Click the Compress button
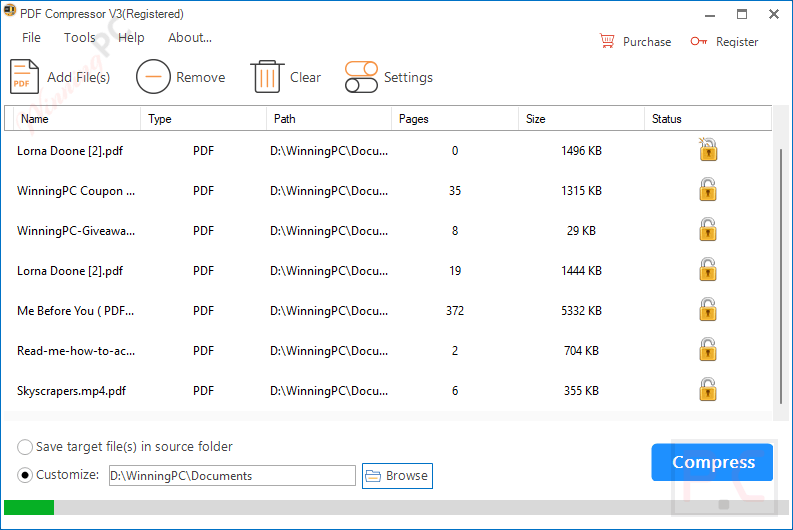The image size is (793, 530). (712, 462)
